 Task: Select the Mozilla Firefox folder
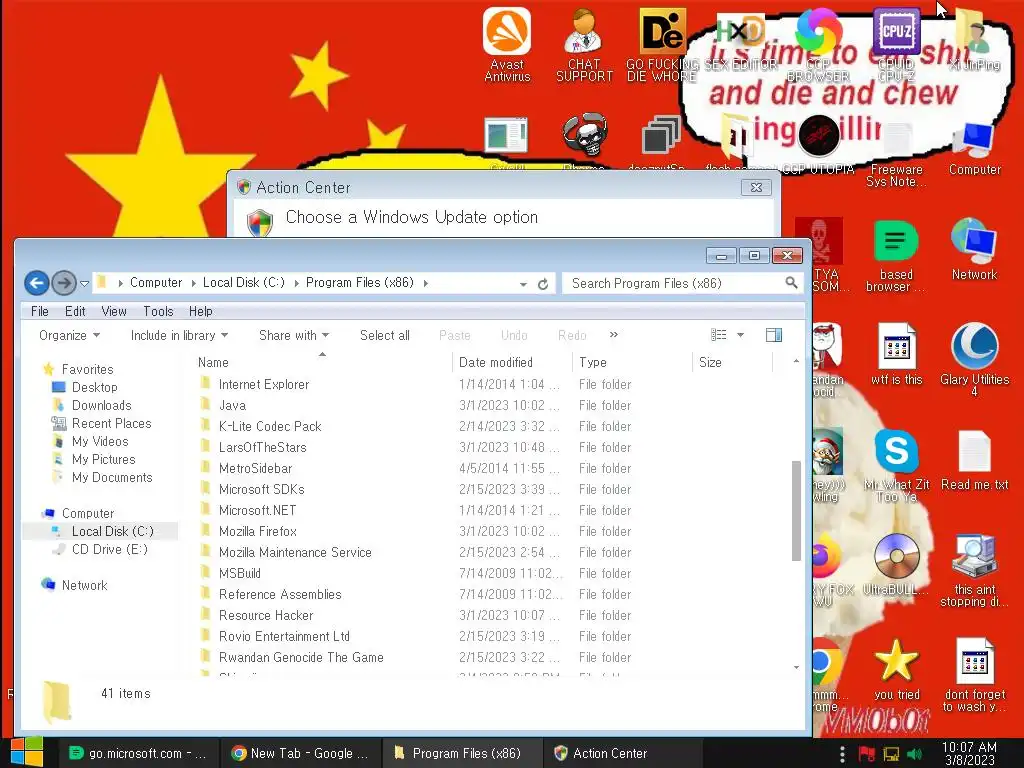(x=257, y=532)
